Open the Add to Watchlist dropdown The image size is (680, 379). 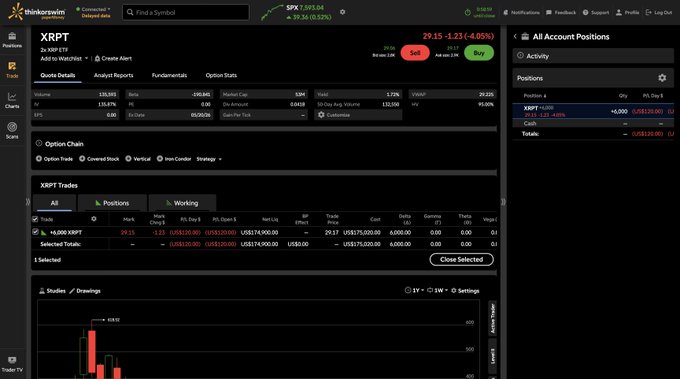click(x=64, y=59)
